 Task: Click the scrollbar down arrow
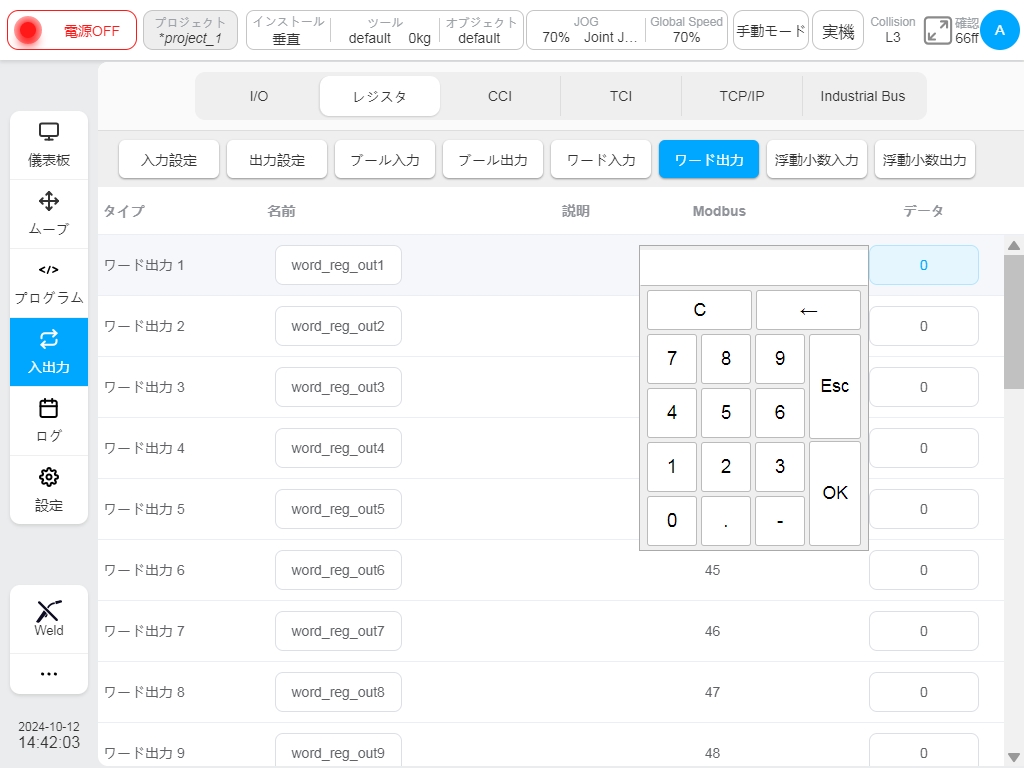1014,757
